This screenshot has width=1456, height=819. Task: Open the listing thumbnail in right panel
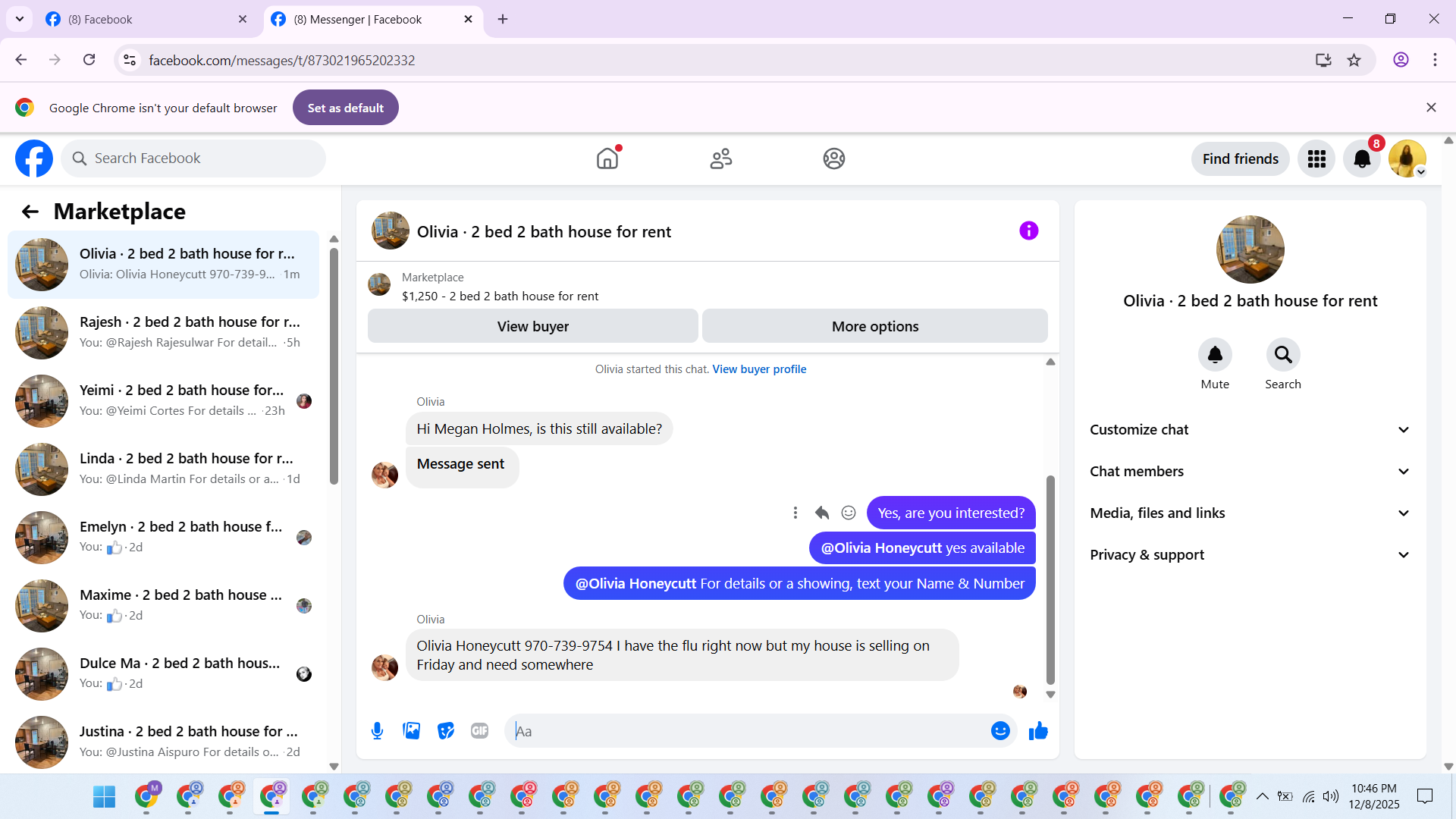[1250, 249]
